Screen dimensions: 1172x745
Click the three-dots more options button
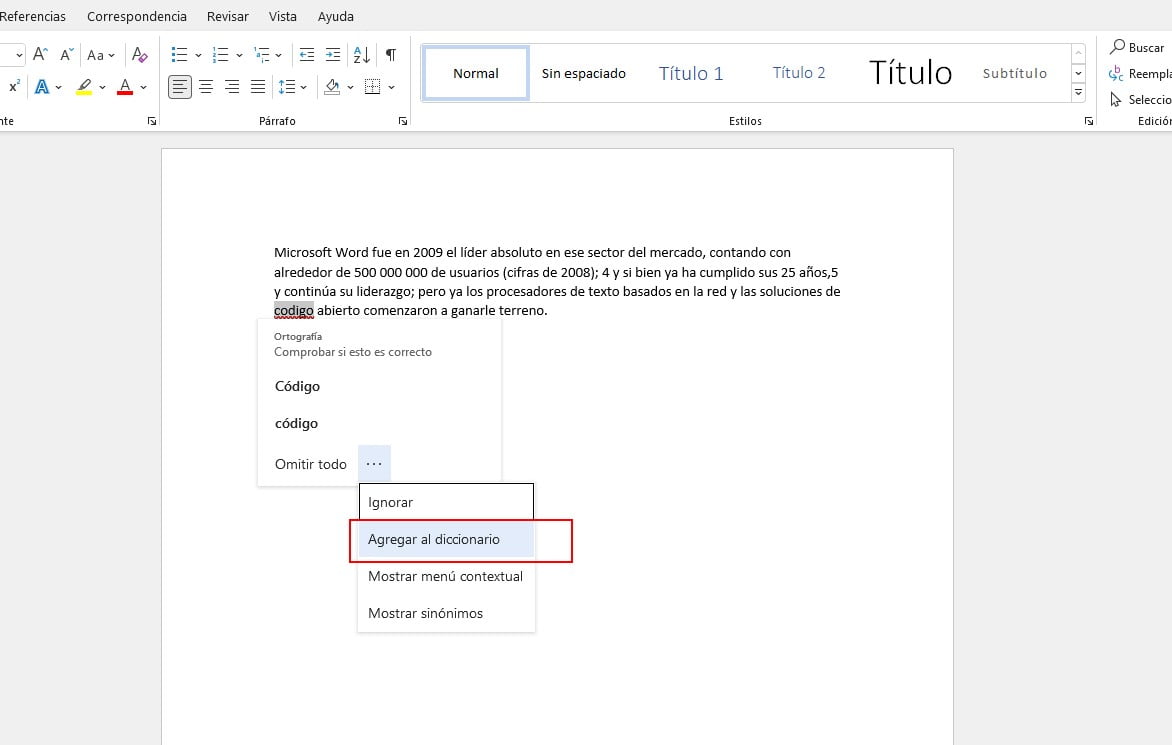pos(374,464)
